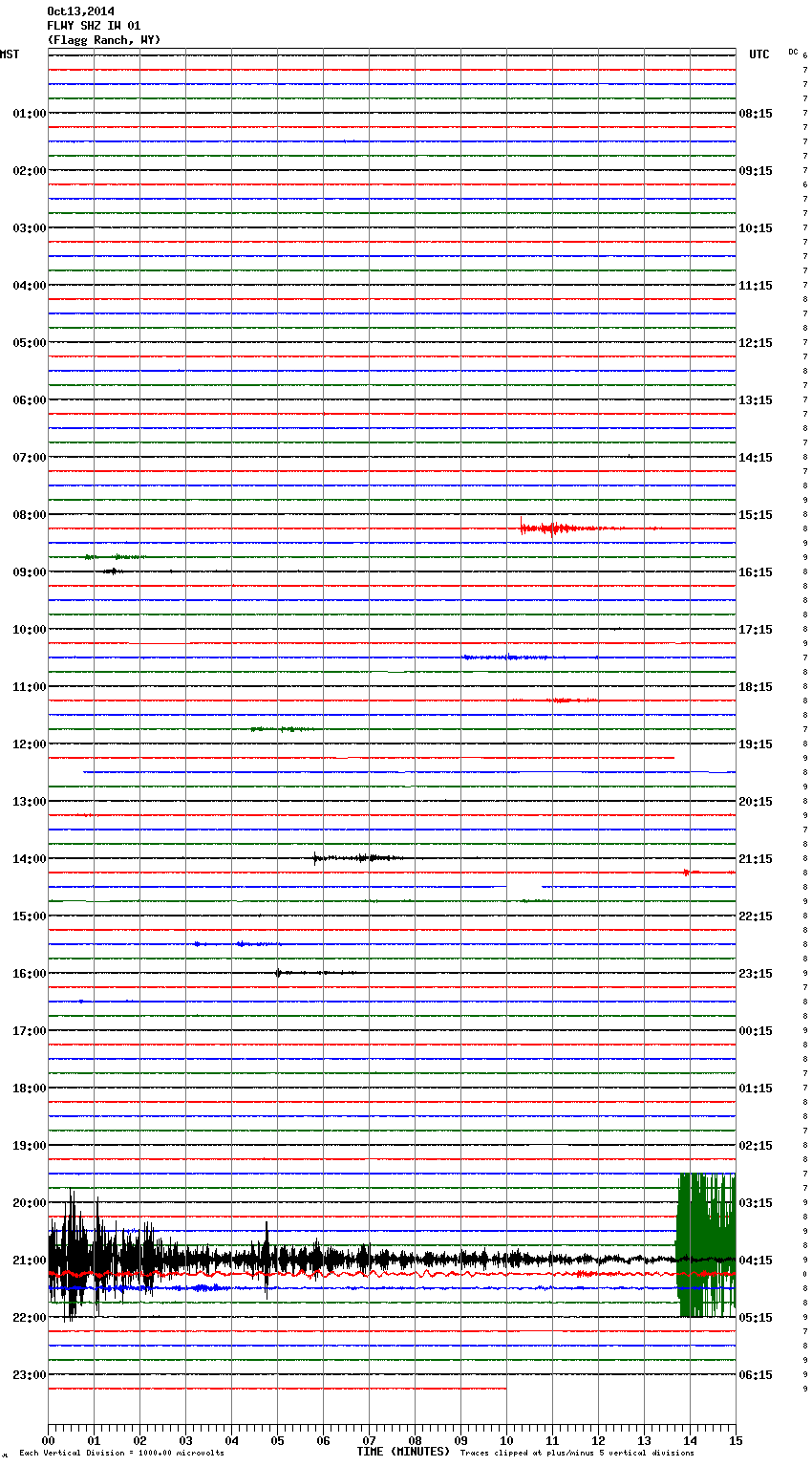812x1466 pixels.
Task: Click the TIME (MINUTES) axis title
Action: pos(403,1452)
